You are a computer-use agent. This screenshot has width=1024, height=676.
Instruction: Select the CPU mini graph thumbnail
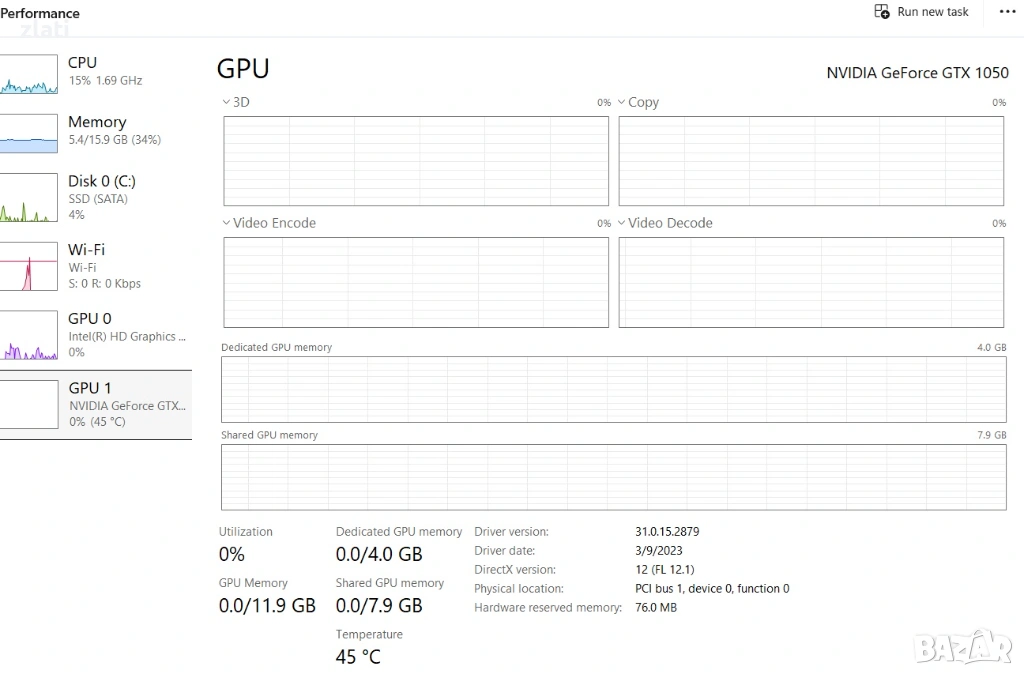pyautogui.click(x=29, y=72)
